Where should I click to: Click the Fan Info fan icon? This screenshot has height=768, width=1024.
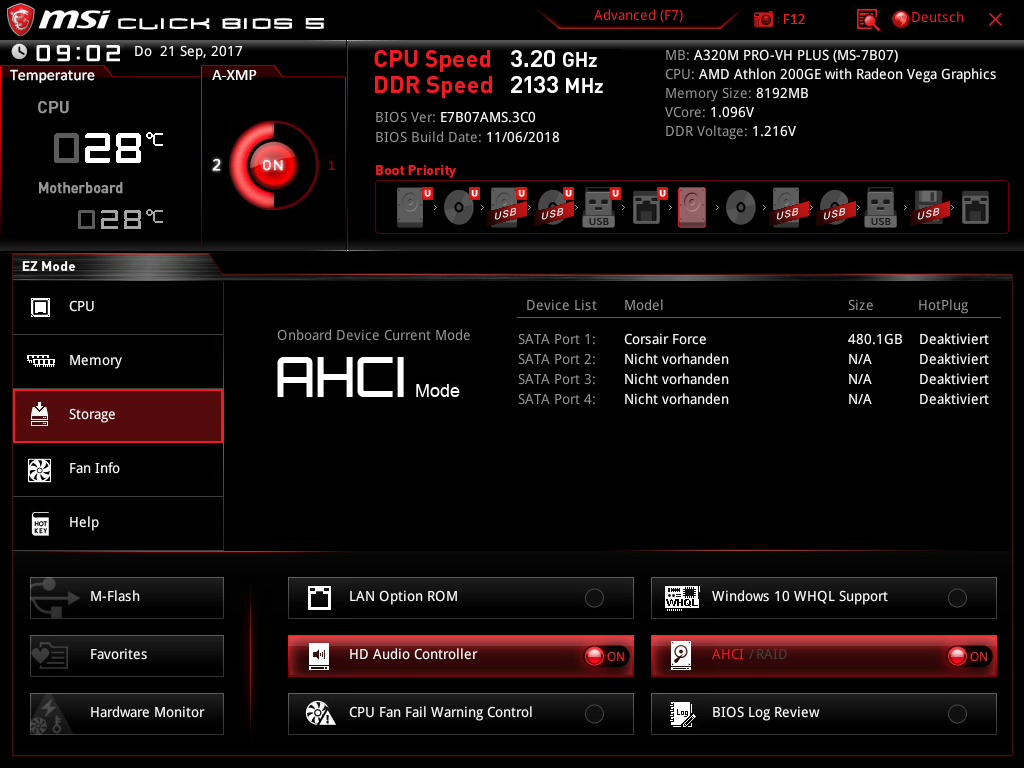pos(40,469)
